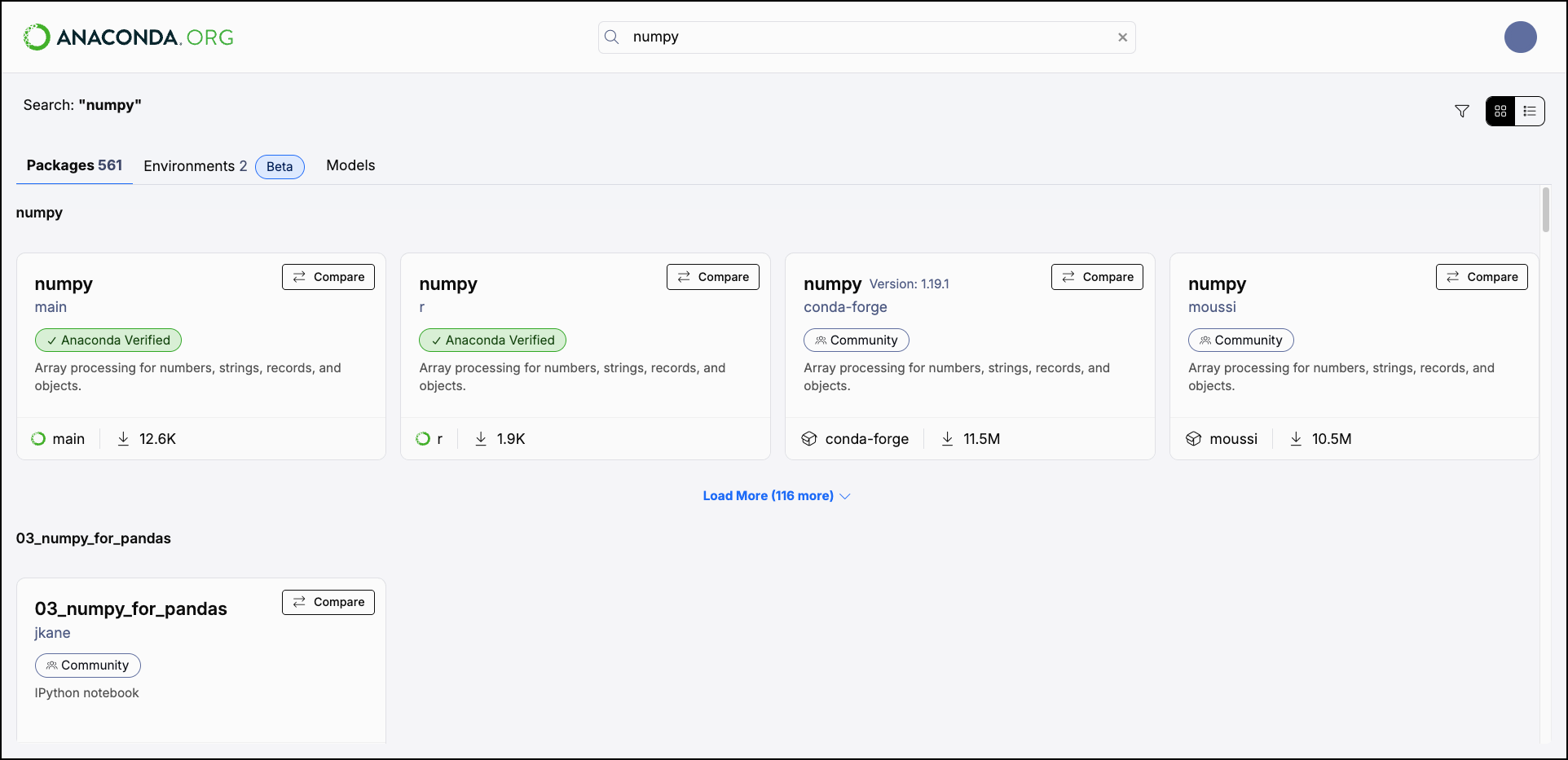Click the search magnifier icon
This screenshot has height=760, width=1568.
click(612, 37)
